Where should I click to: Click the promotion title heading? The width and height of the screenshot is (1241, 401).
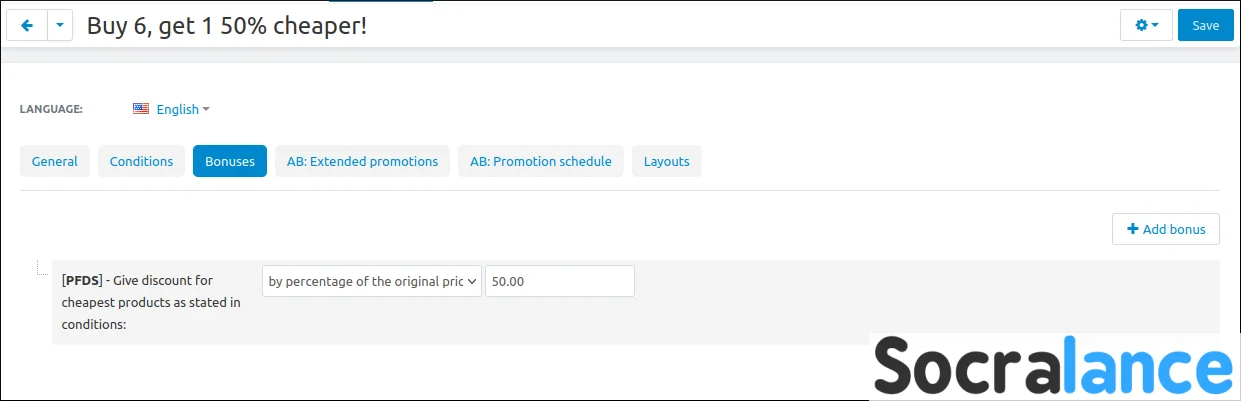[x=227, y=25]
